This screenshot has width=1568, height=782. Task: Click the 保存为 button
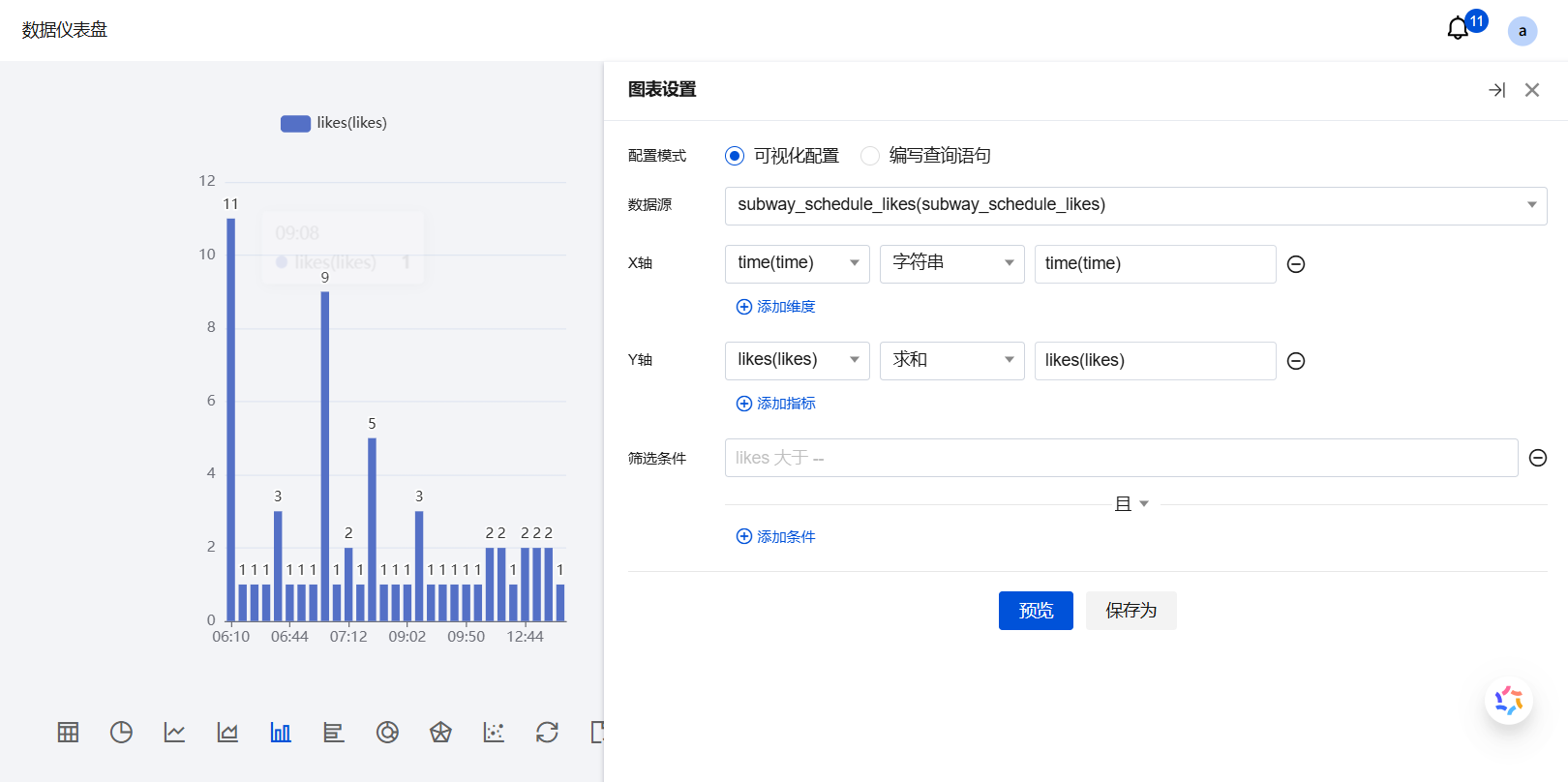pyautogui.click(x=1131, y=611)
